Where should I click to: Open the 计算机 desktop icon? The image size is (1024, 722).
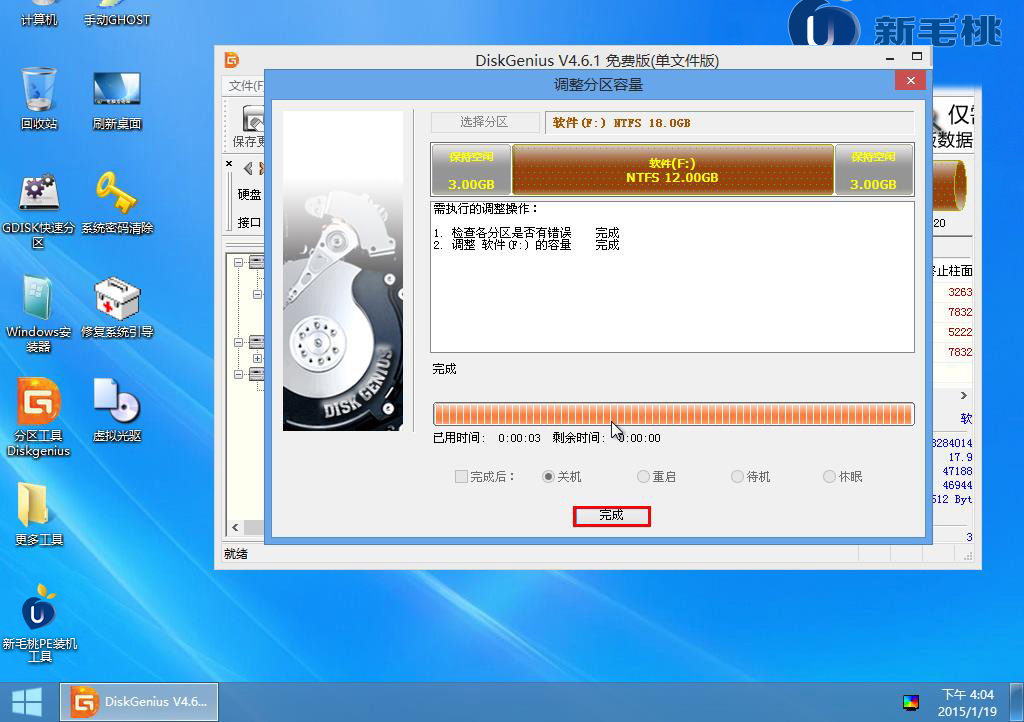[x=39, y=13]
